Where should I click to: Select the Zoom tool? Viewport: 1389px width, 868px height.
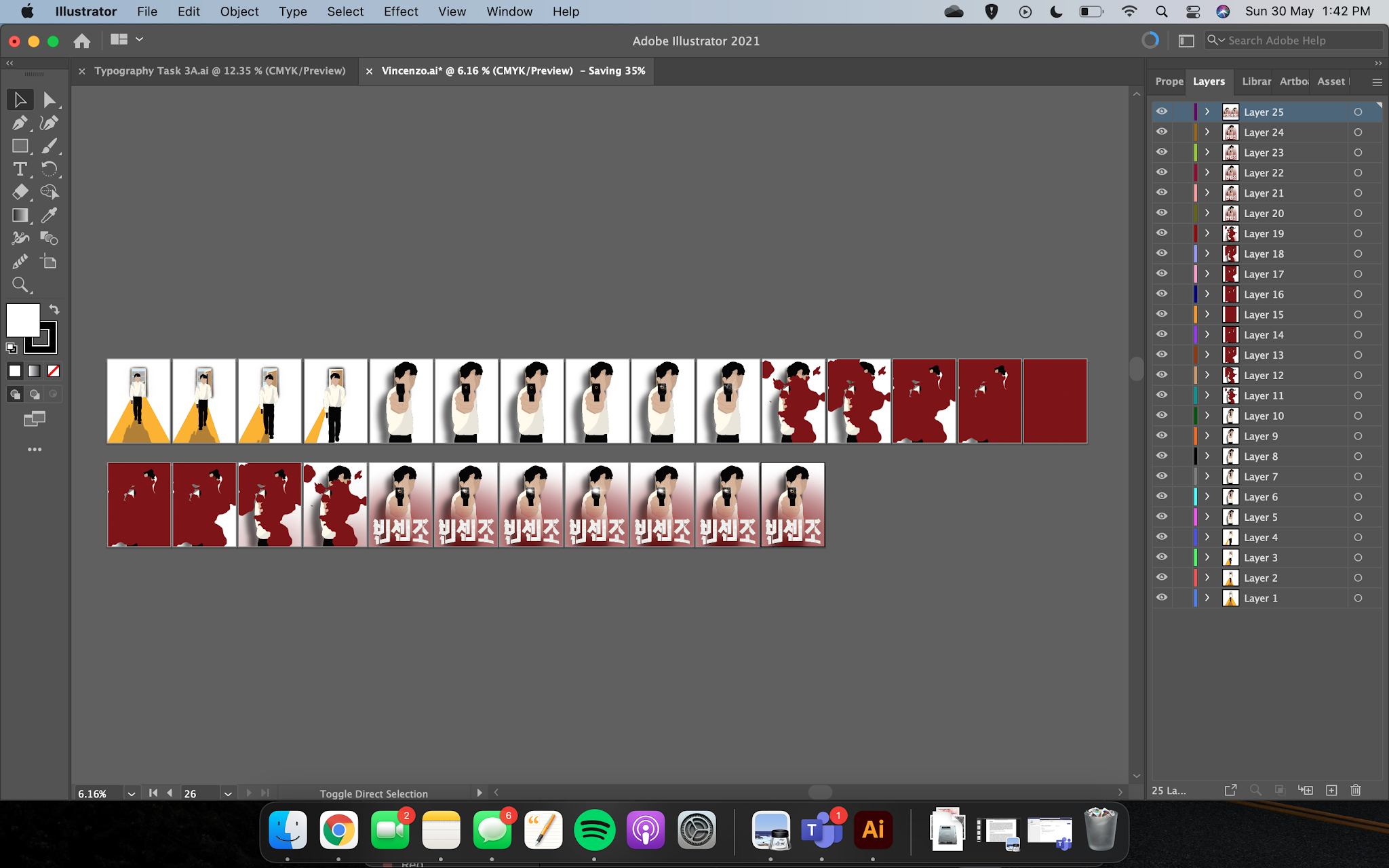click(20, 285)
